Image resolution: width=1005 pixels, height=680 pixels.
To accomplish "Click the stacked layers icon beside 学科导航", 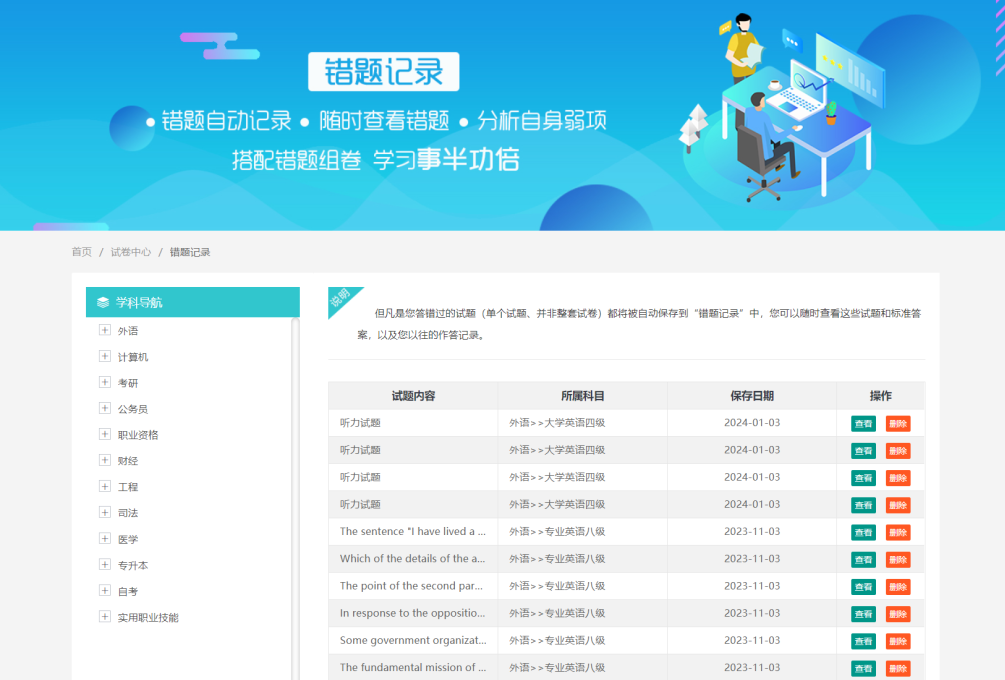I will point(103,302).
